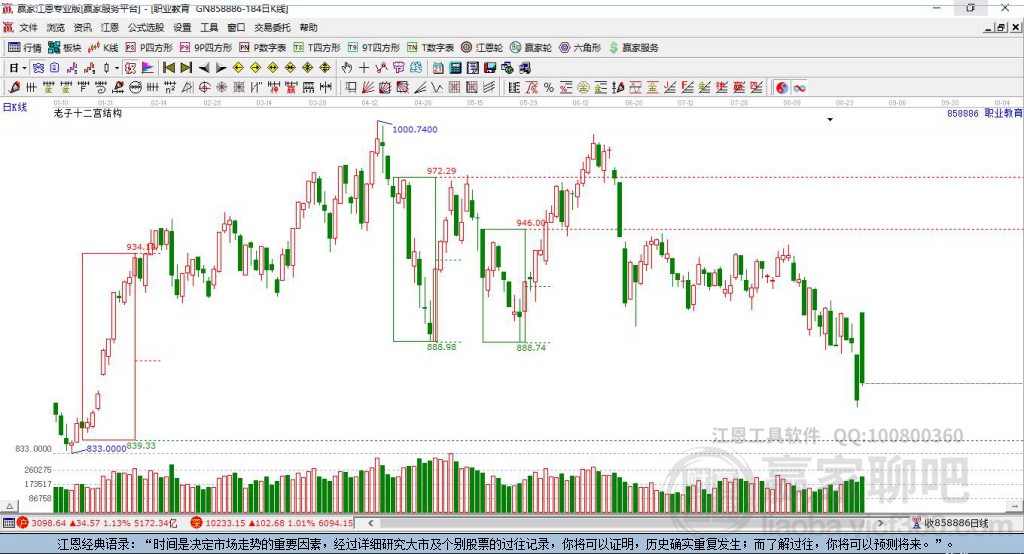Jump to first bar icon
Screen dimensions: 1024x554
pos(168,67)
